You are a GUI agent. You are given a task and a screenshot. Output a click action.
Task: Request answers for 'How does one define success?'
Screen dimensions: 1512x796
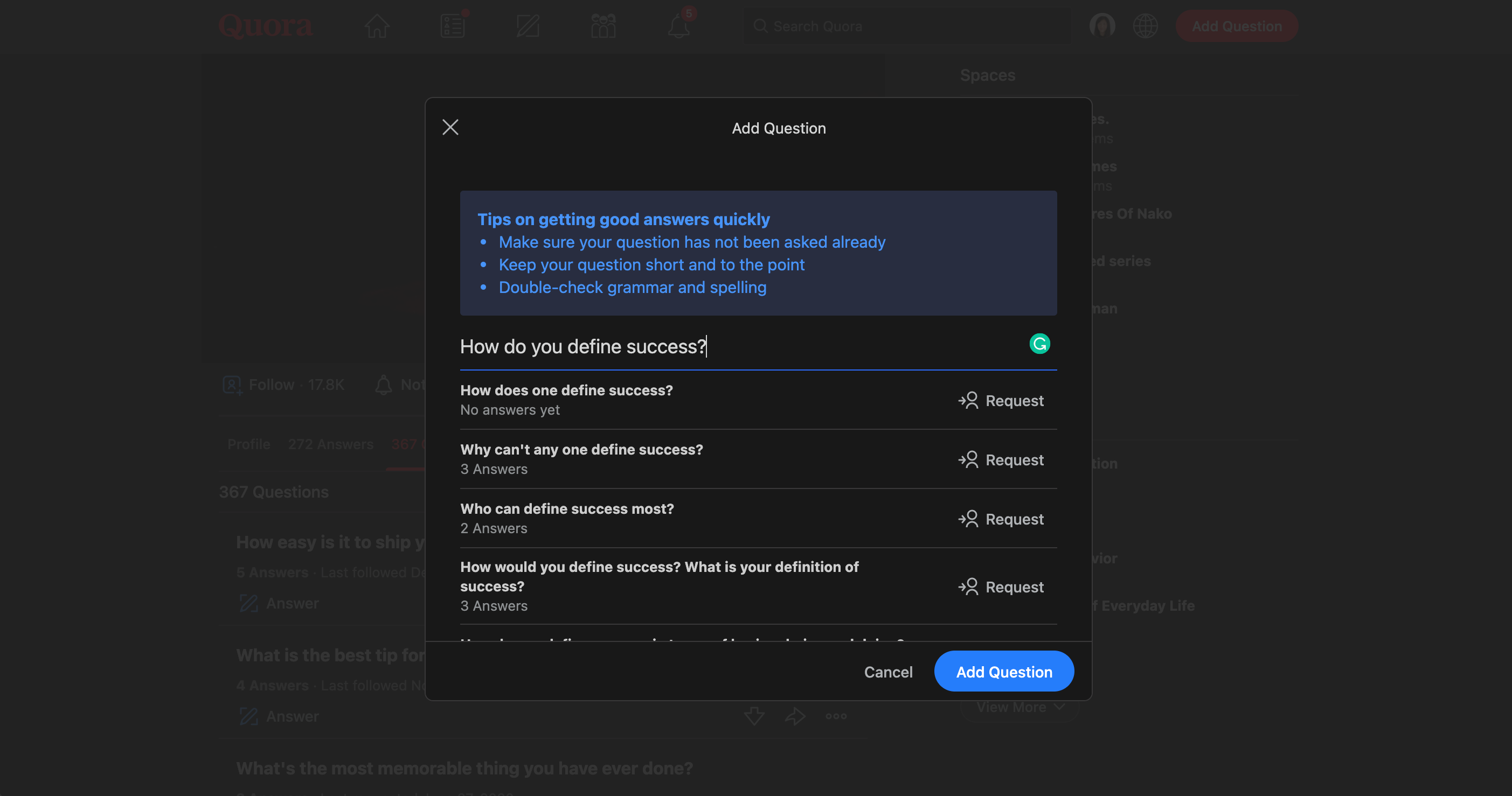(1001, 401)
